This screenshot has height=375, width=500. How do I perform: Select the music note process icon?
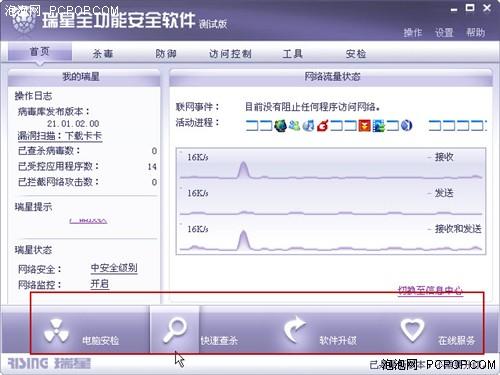coord(308,126)
